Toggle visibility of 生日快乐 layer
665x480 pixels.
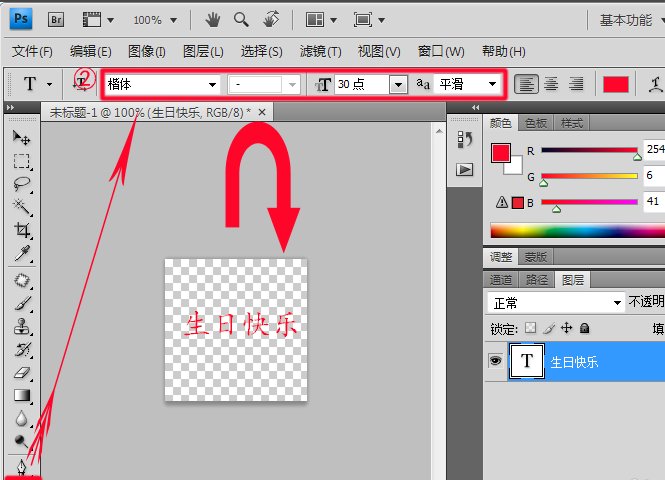coord(495,361)
